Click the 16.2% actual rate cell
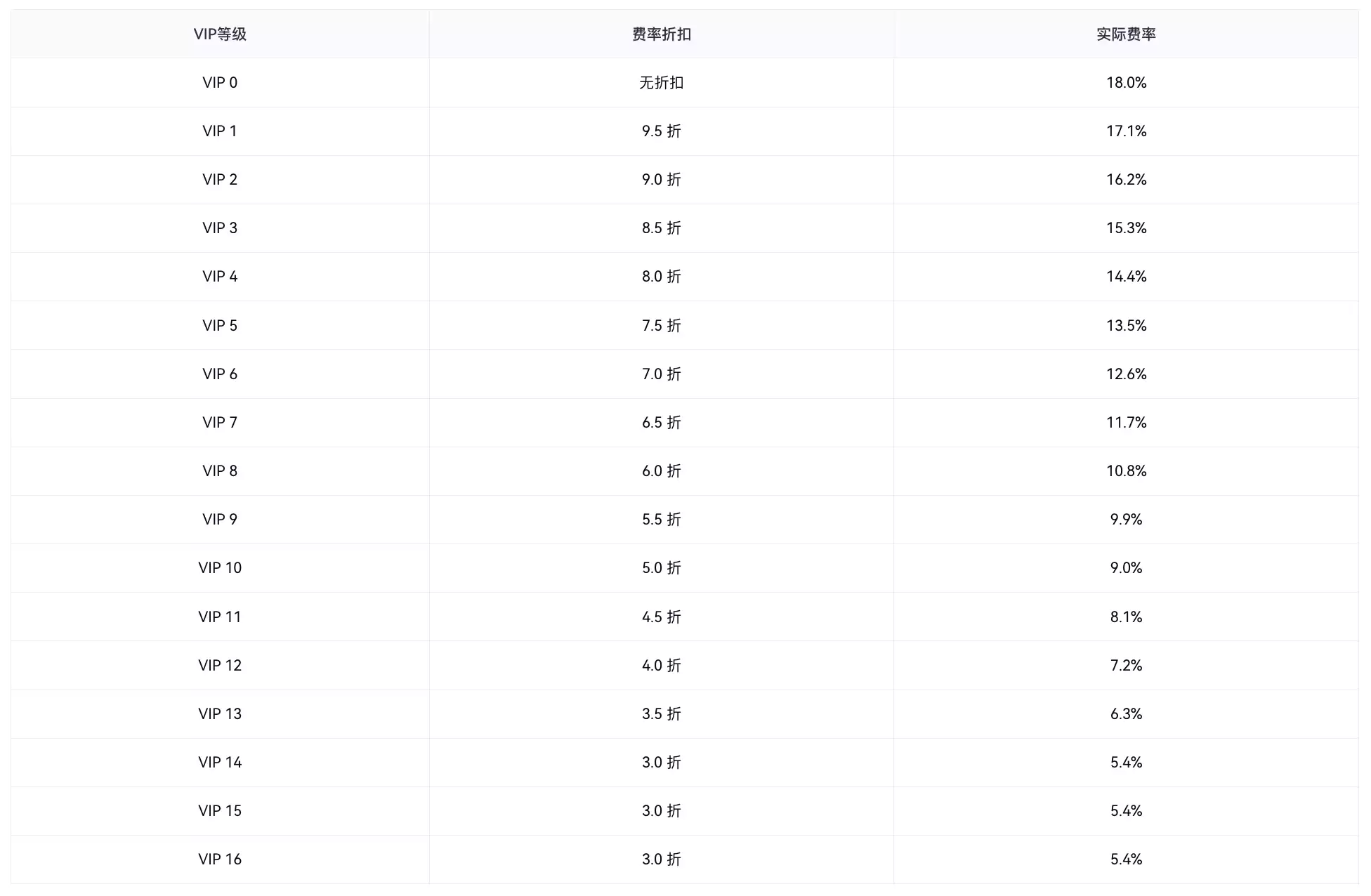The width and height of the screenshot is (1371, 896). tap(1126, 180)
